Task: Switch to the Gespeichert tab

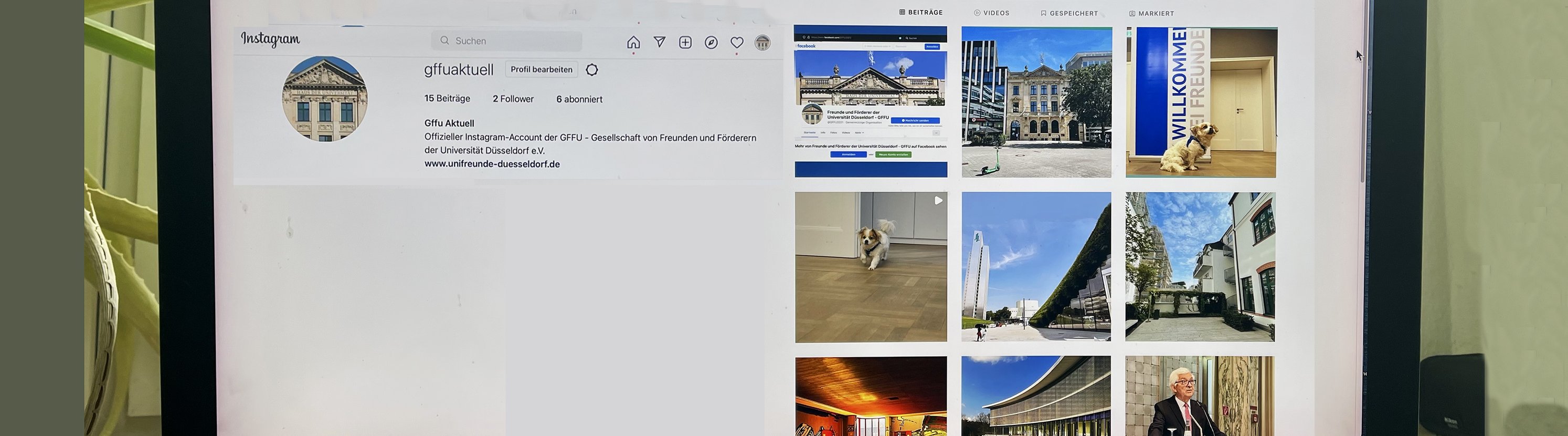Action: pyautogui.click(x=1069, y=14)
